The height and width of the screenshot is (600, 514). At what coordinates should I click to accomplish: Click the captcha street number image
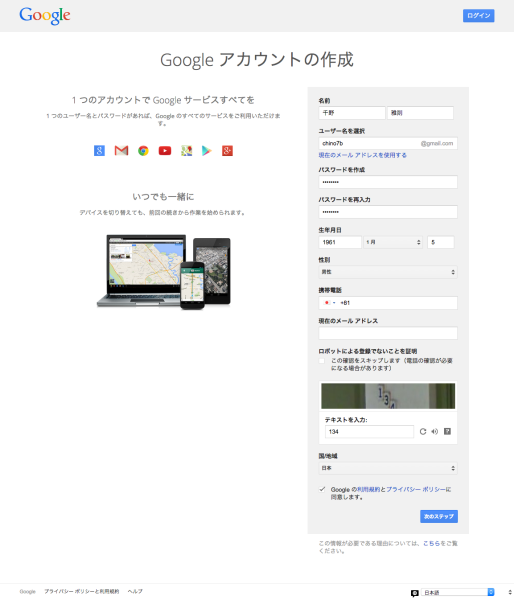(x=388, y=396)
